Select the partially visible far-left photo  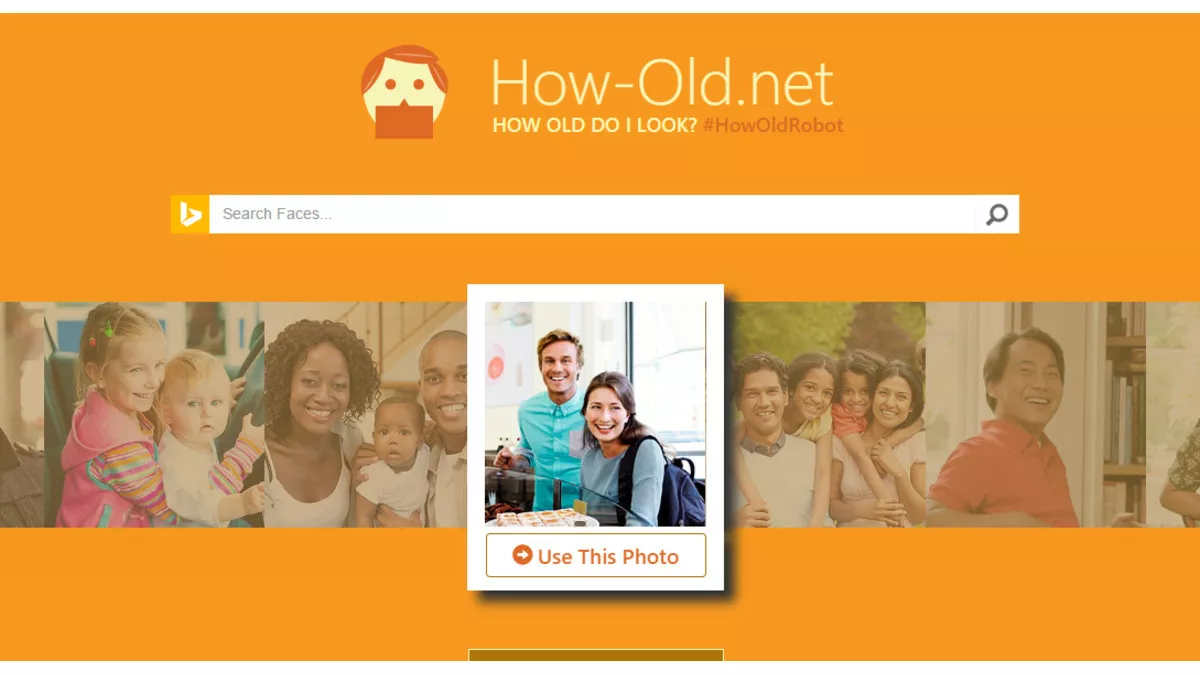pos(22,414)
